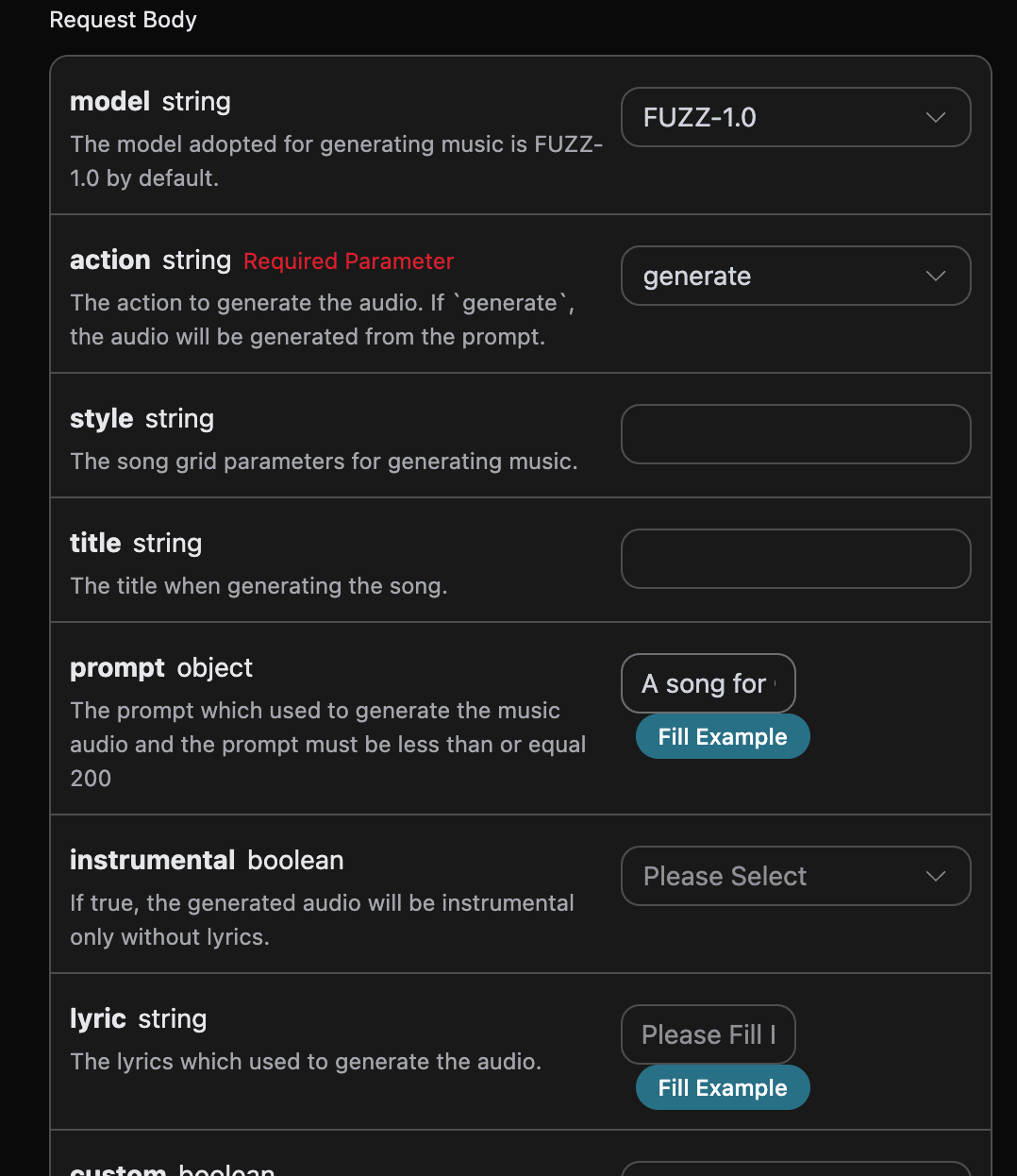Click the chevron on the instrumental selector
1017x1176 pixels.
(x=935, y=876)
